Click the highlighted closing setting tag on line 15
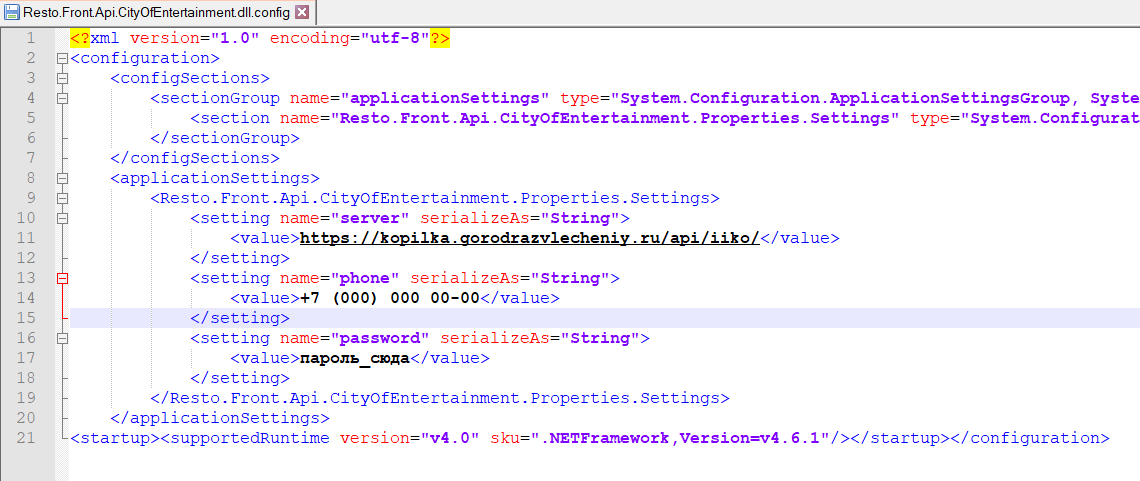1140x481 pixels. click(240, 318)
